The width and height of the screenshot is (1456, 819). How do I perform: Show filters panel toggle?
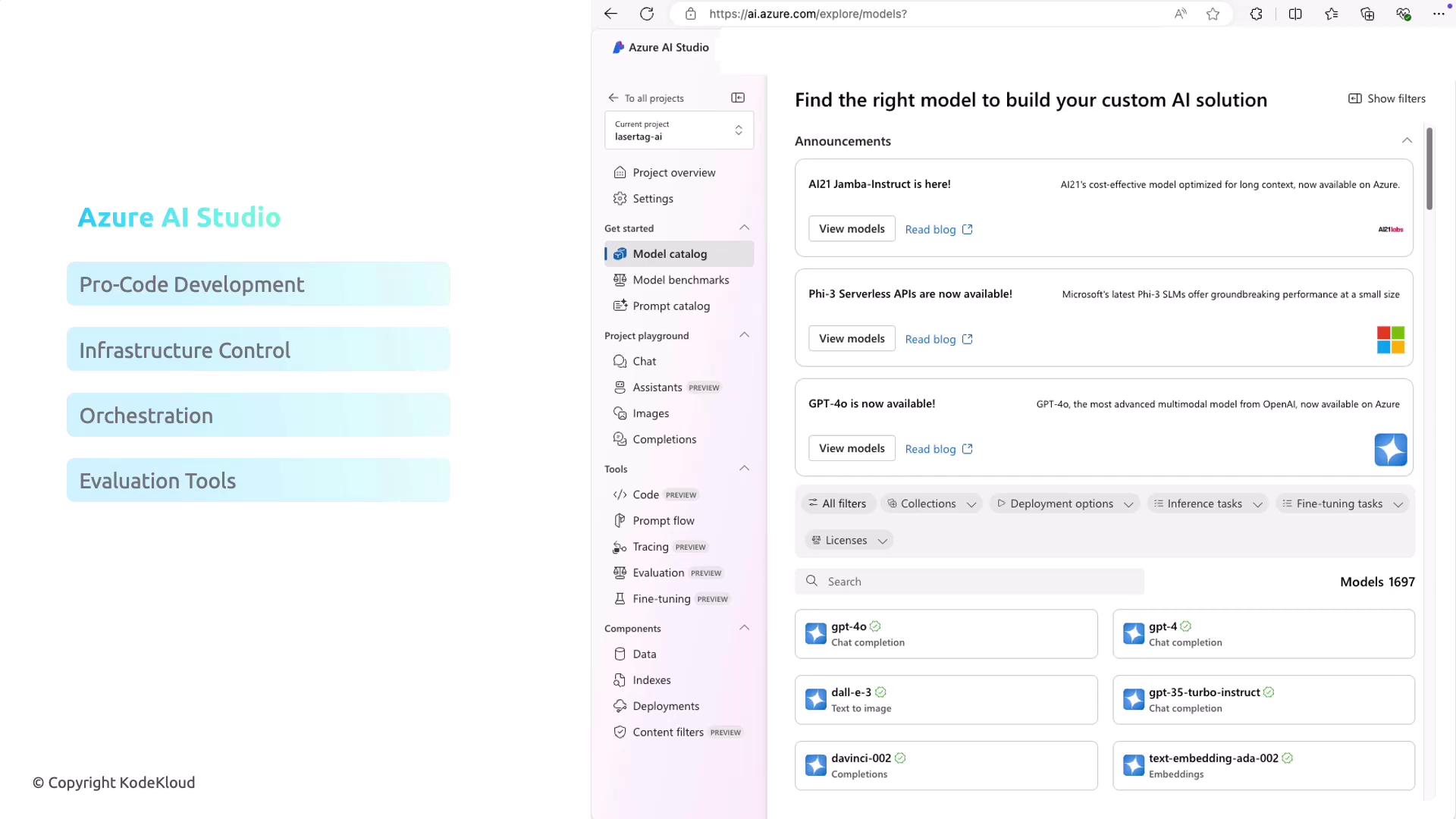click(1386, 99)
